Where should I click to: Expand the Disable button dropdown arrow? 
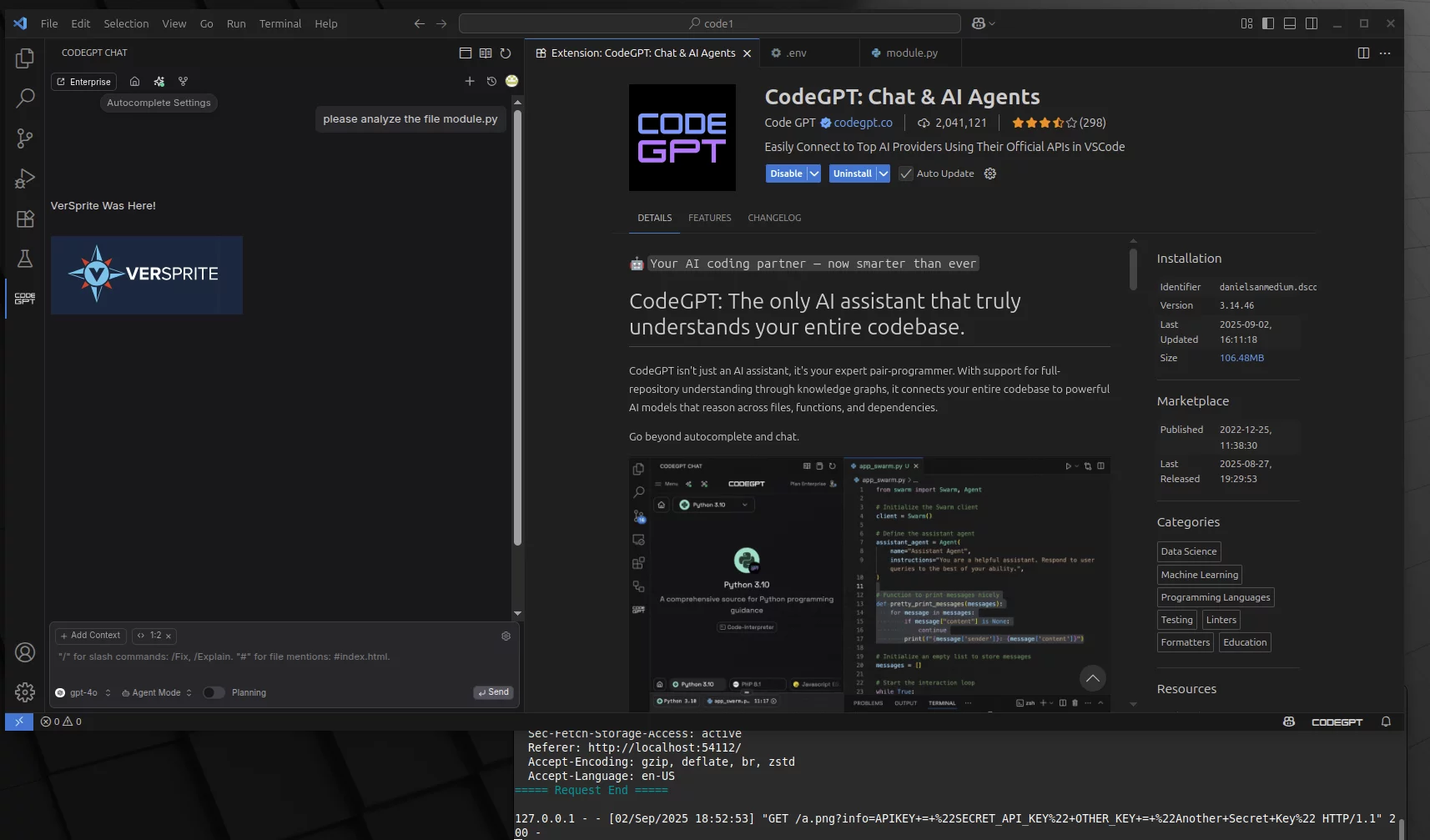click(814, 174)
